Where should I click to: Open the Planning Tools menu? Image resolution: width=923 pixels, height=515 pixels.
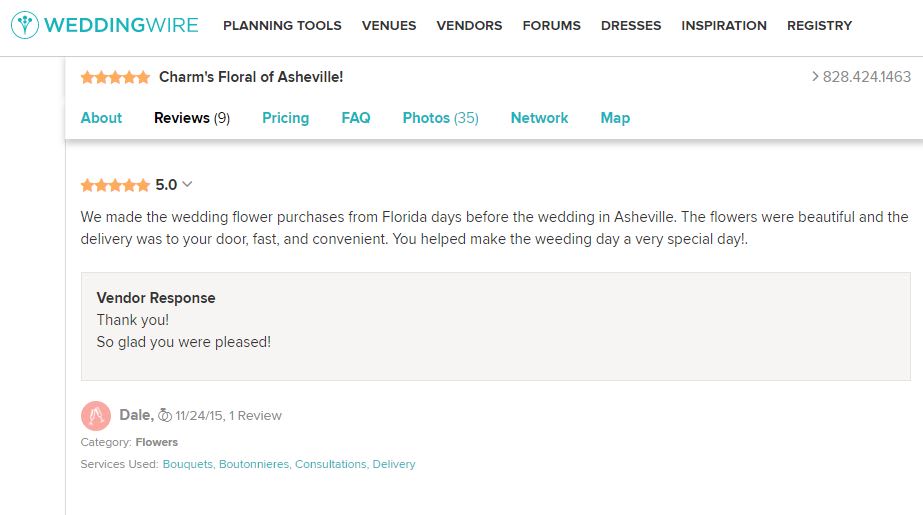click(x=282, y=26)
